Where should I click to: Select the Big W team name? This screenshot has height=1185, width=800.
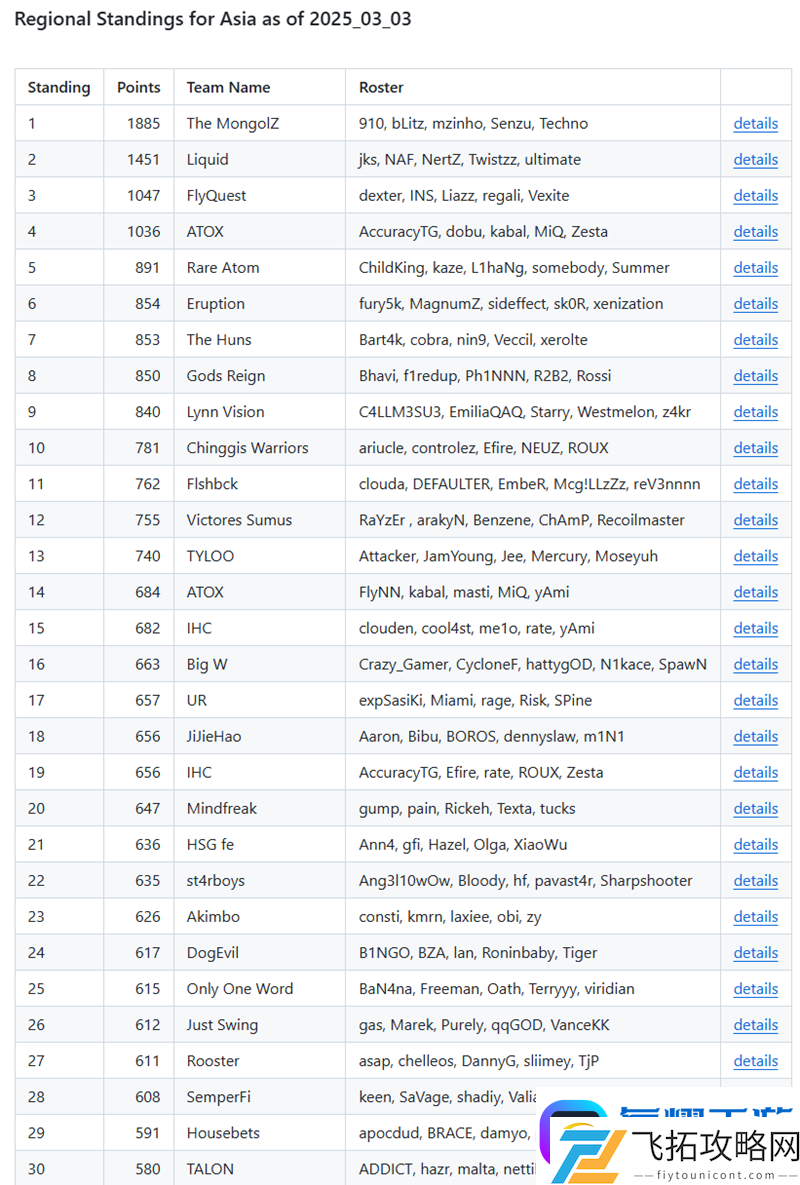[x=207, y=664]
